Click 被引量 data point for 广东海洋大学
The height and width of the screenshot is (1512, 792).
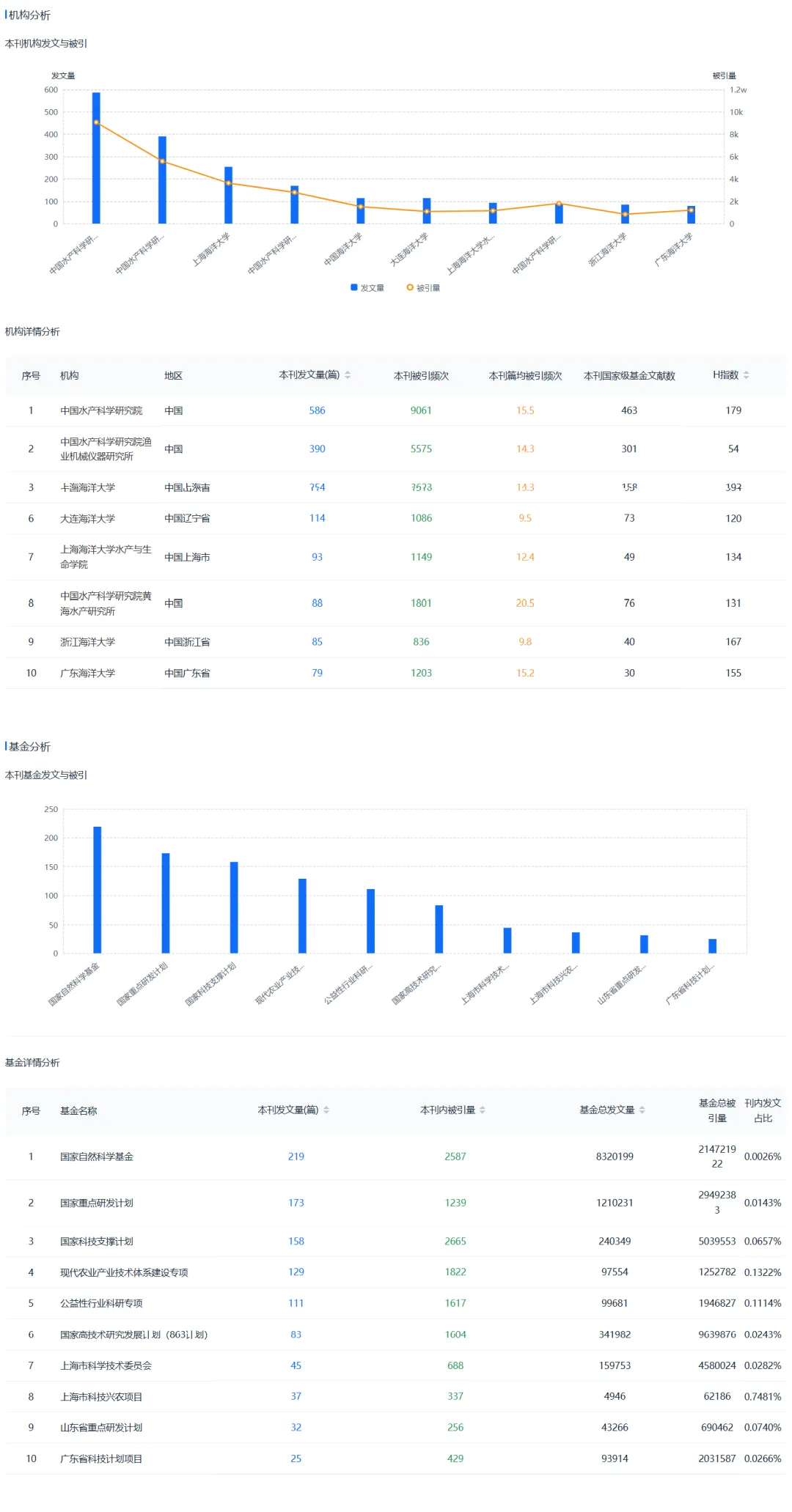[x=691, y=210]
